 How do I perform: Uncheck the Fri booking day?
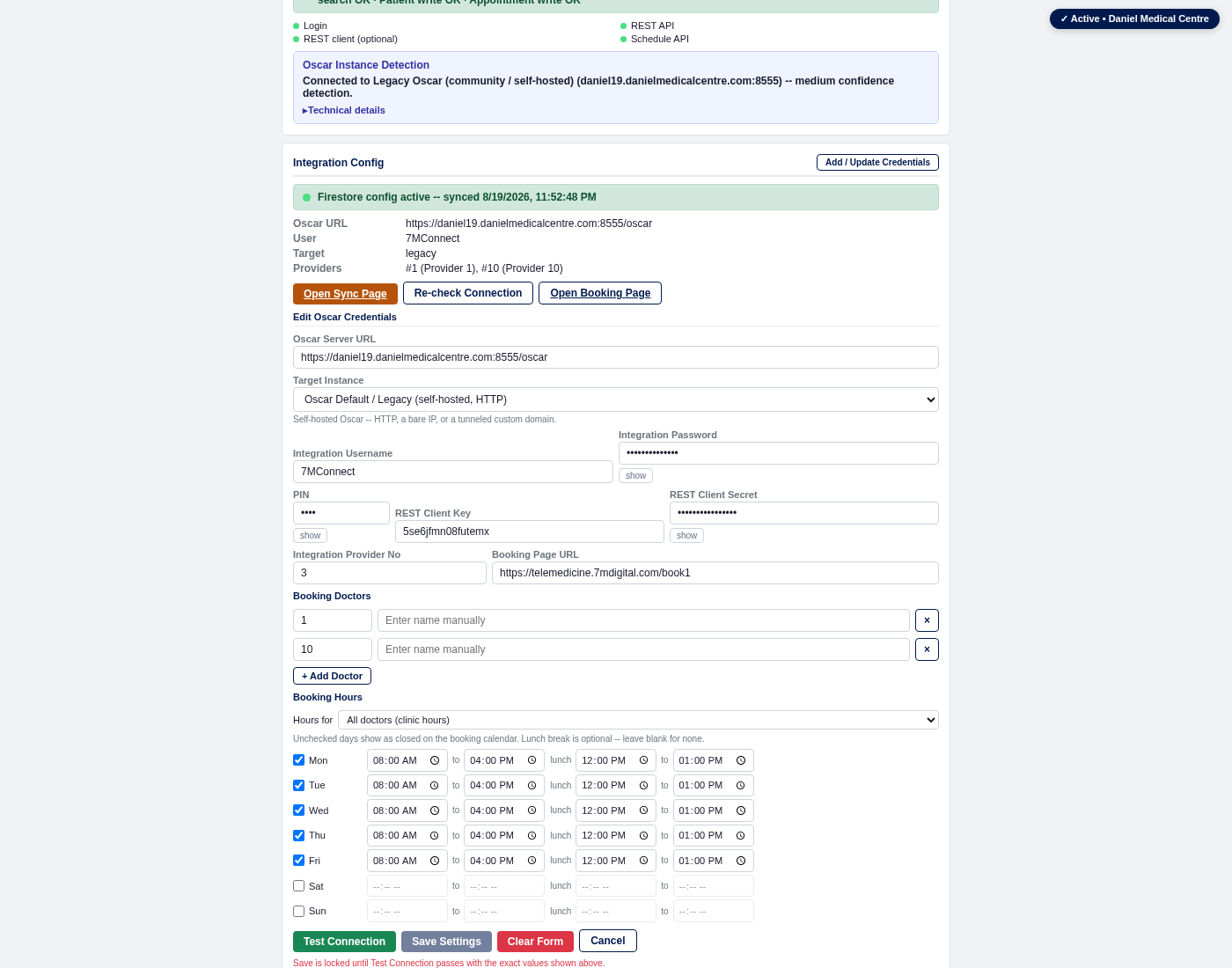click(x=299, y=861)
